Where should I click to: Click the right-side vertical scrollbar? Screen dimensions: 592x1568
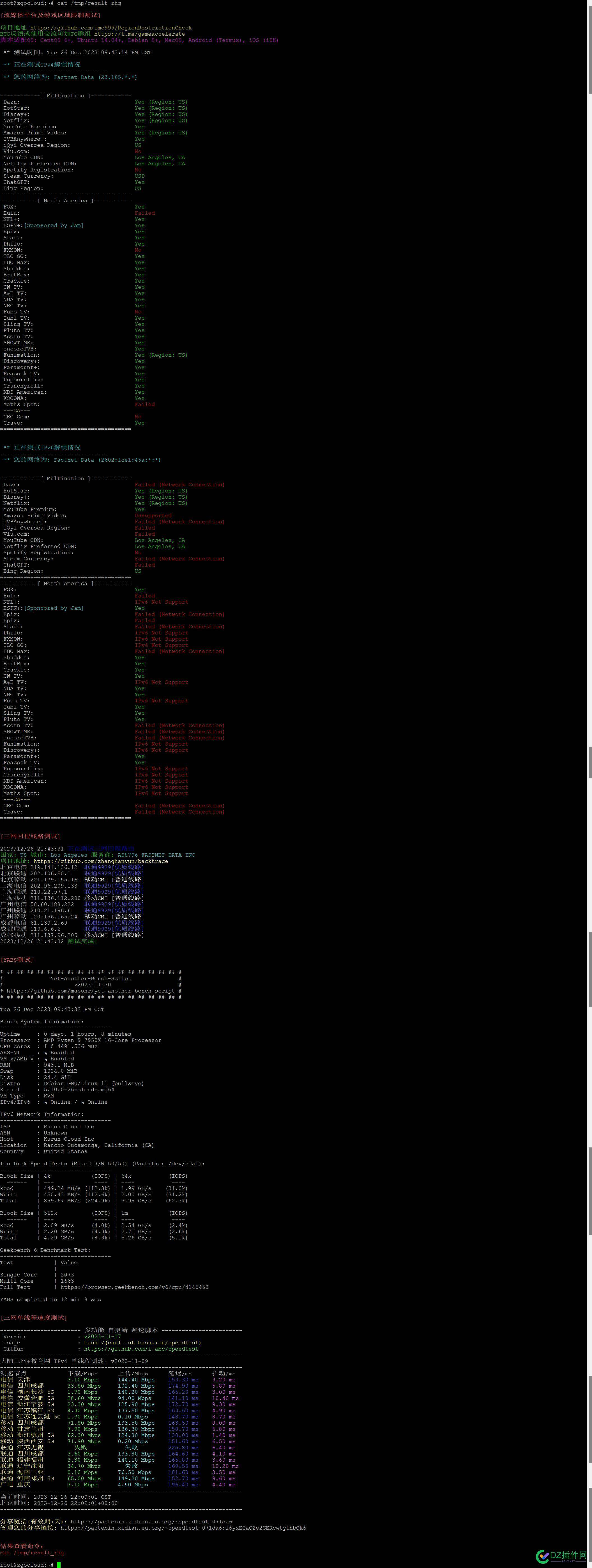589,784
